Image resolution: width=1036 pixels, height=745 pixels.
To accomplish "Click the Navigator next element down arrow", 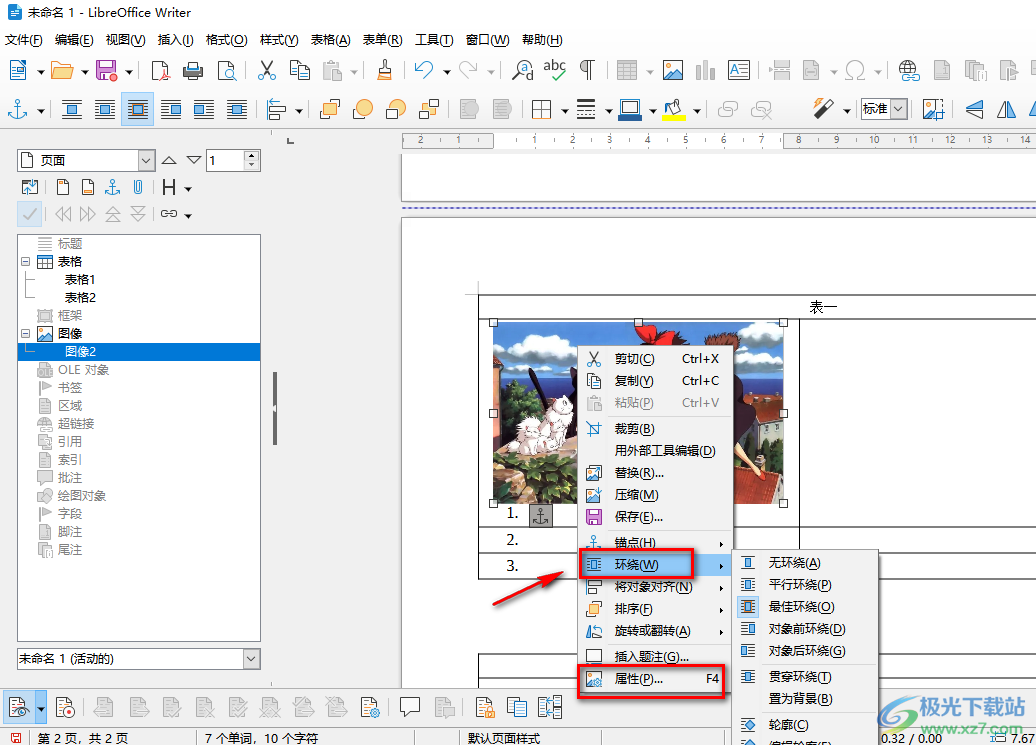I will tap(194, 160).
